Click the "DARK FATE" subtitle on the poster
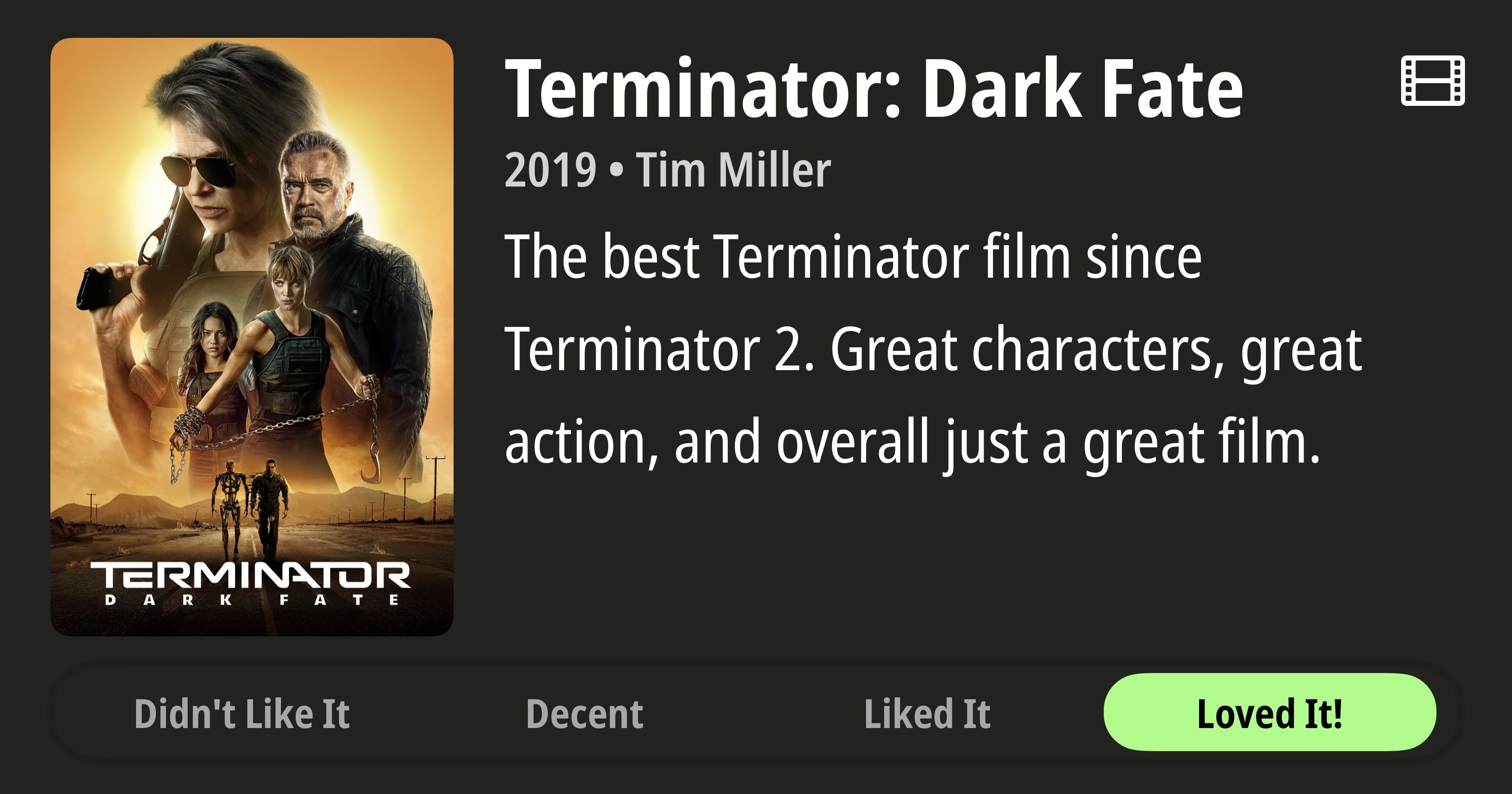Screen dimensions: 1512x794 pos(252,600)
